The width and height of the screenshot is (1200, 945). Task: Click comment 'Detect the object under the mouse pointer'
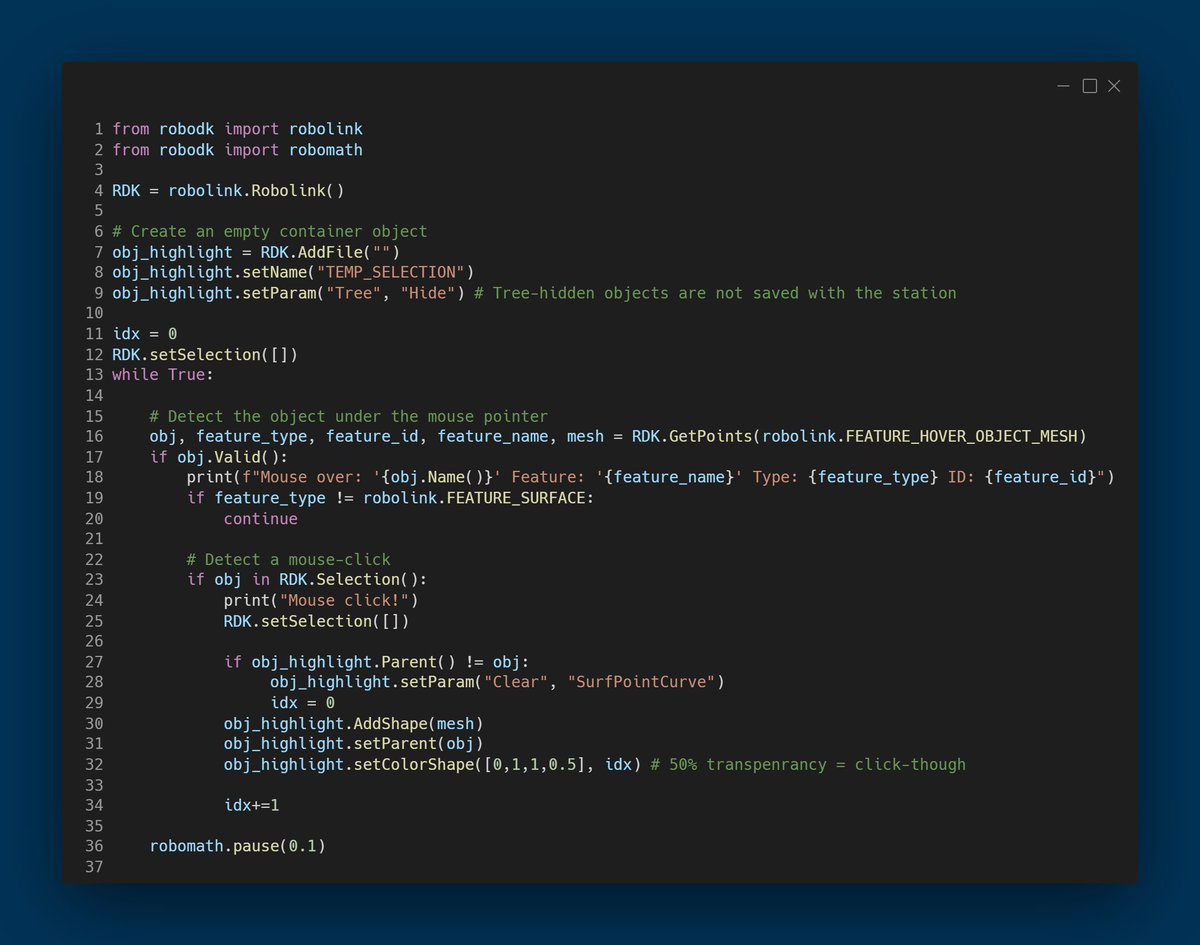click(x=358, y=416)
